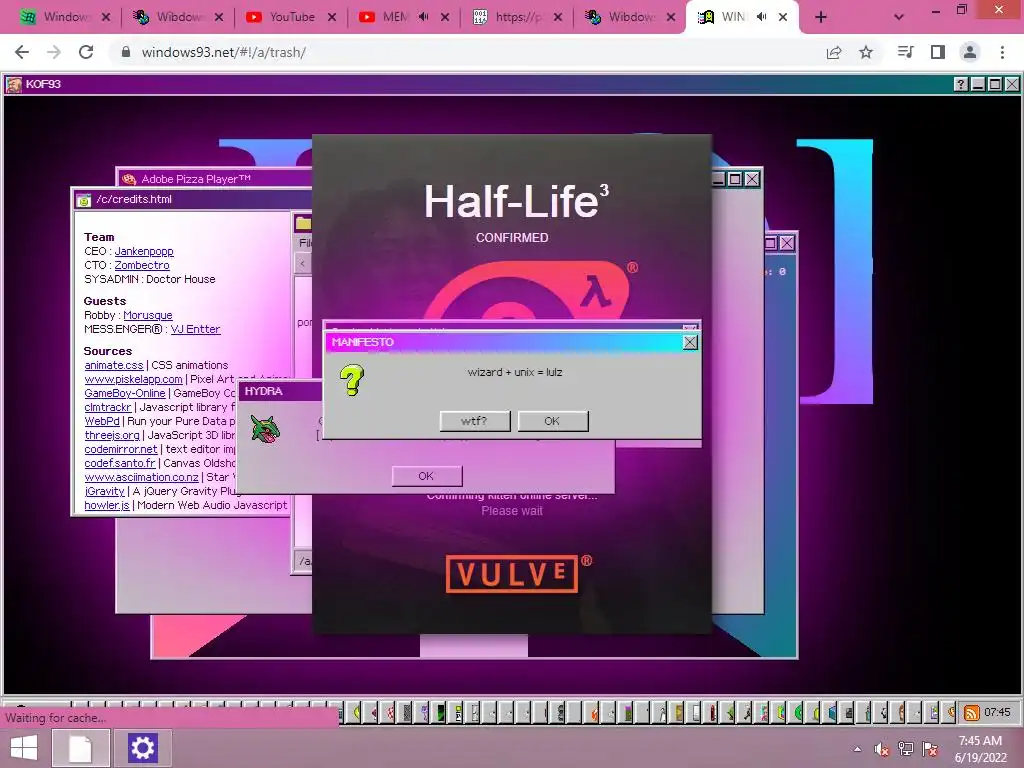Click the muted volume tray icon
The width and height of the screenshot is (1024, 768).
pos(882,749)
